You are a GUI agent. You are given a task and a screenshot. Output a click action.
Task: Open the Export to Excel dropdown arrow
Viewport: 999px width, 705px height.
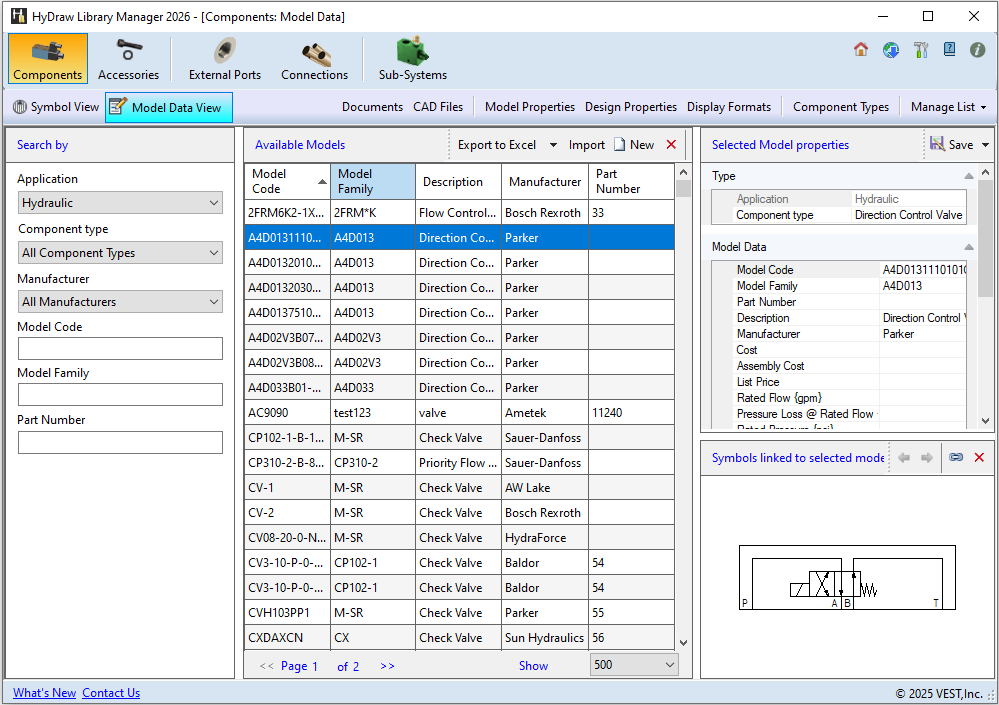coord(553,145)
